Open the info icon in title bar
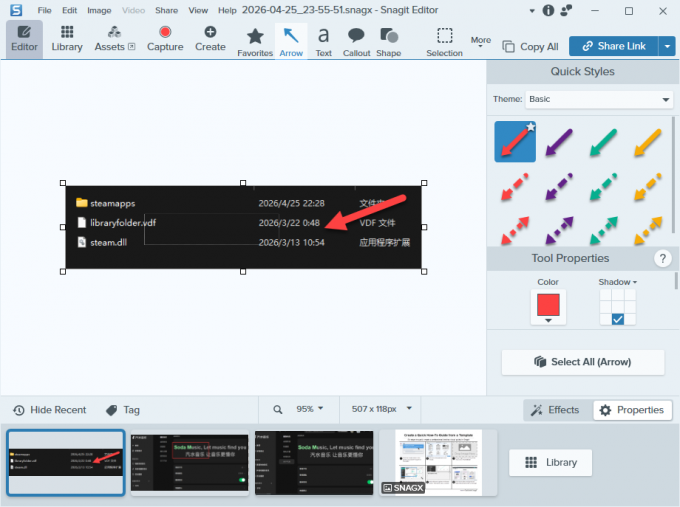The height and width of the screenshot is (507, 680). pyautogui.click(x=548, y=10)
